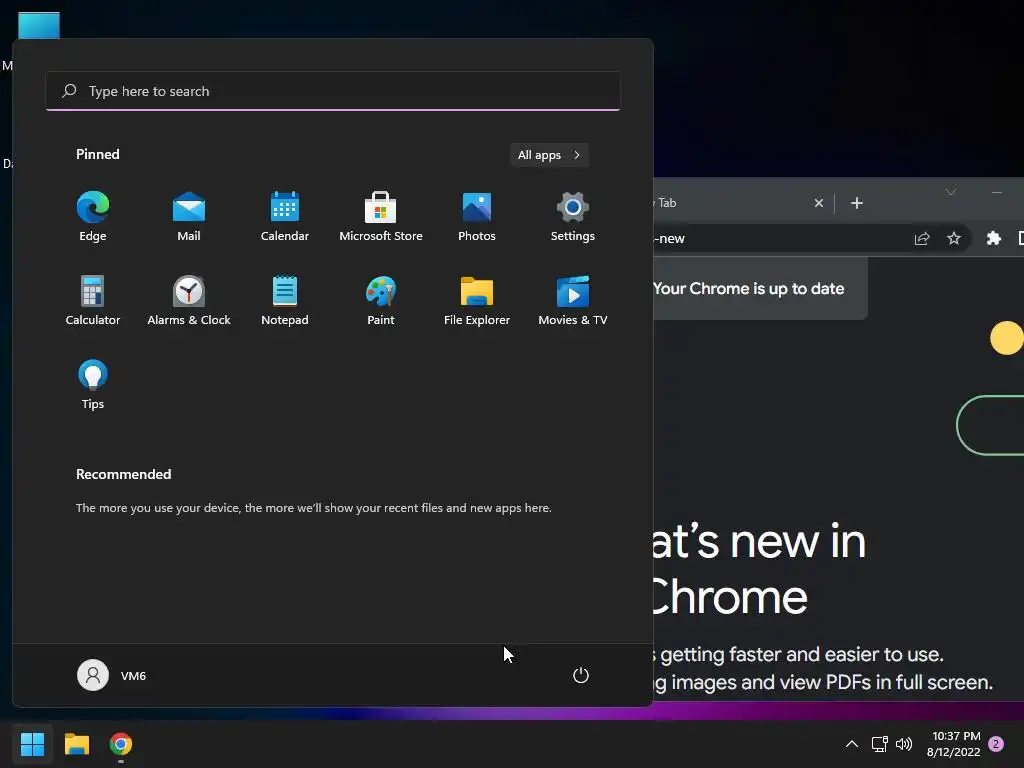Open the VM6 user account menu
This screenshot has height=768, width=1024.
112,675
